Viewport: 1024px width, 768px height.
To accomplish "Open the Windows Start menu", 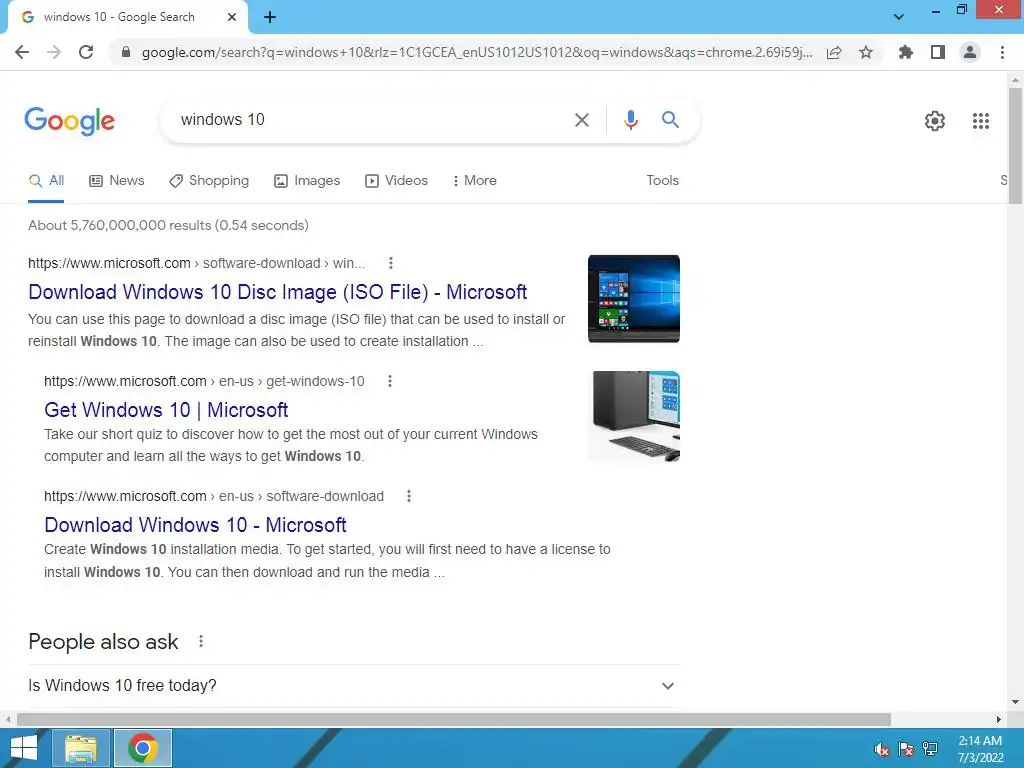I will pos(24,748).
